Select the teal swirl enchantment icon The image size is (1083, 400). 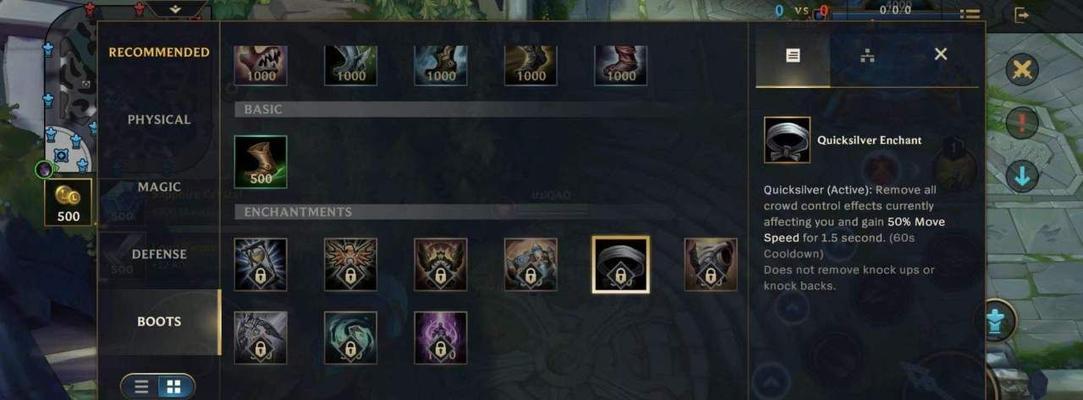[x=350, y=337]
